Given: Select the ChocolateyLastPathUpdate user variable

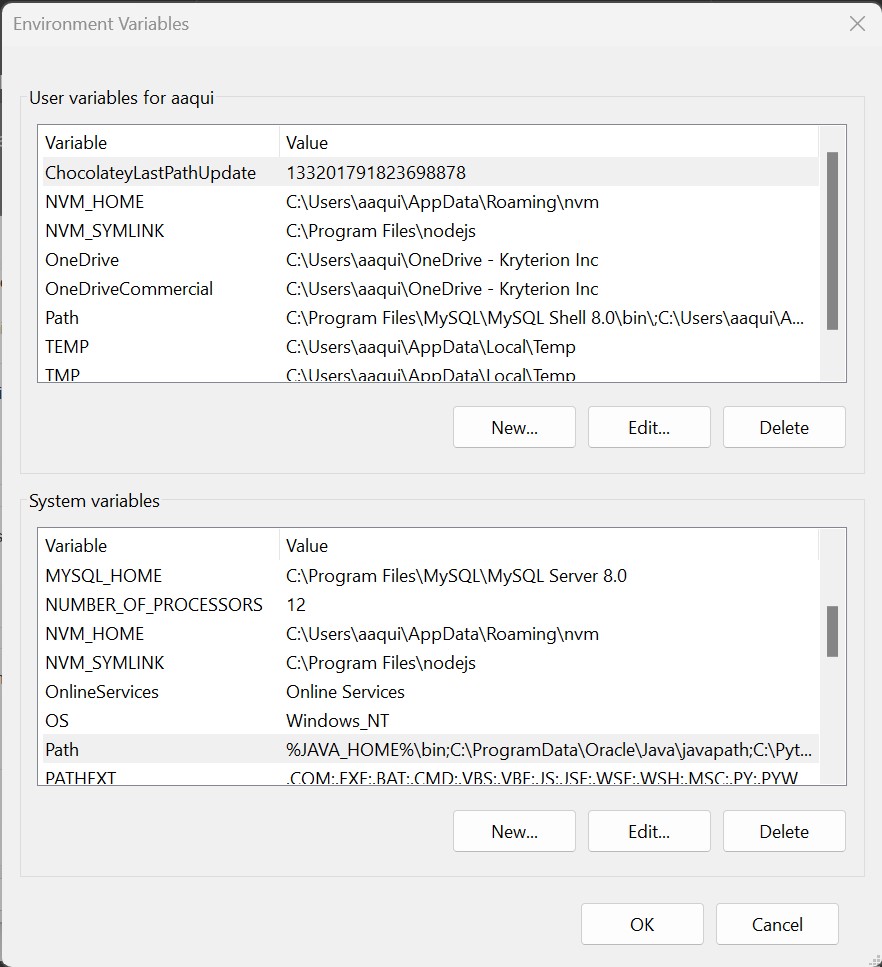Looking at the screenshot, I should [x=150, y=172].
